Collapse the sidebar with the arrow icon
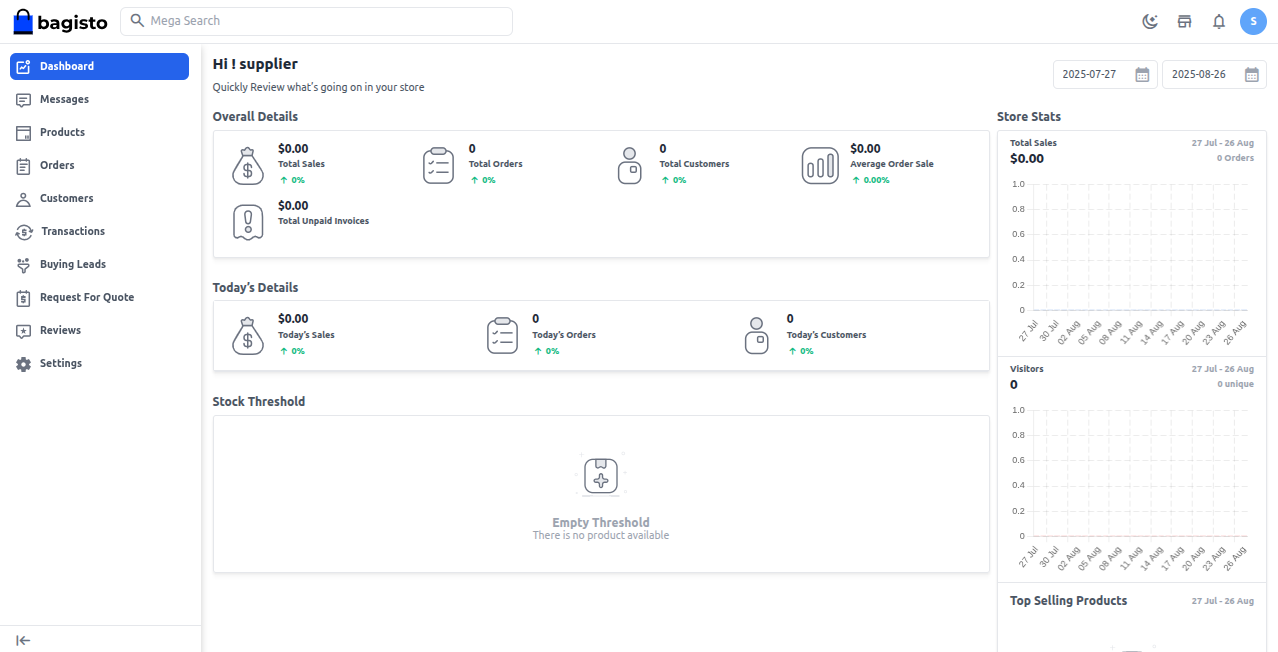The height and width of the screenshot is (652, 1278). pyautogui.click(x=22, y=640)
